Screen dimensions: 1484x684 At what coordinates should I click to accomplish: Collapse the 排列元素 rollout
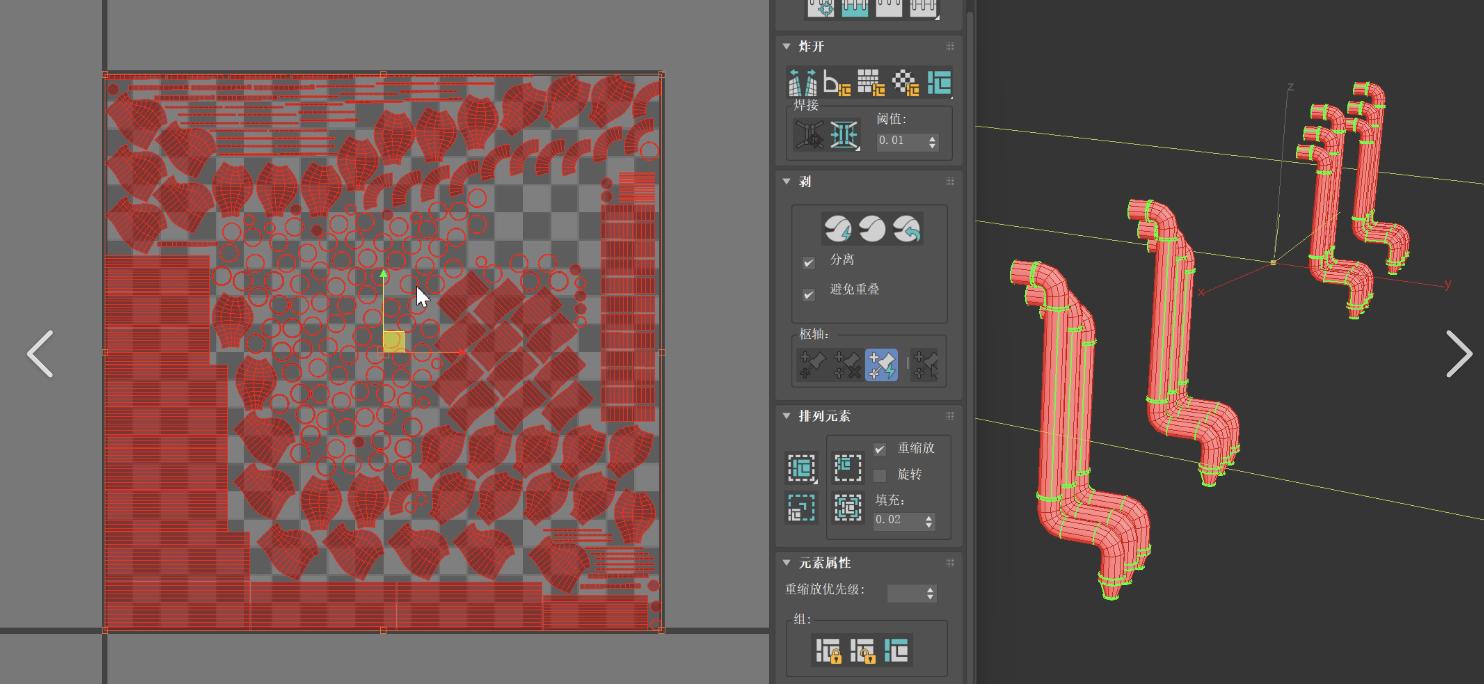(x=787, y=416)
